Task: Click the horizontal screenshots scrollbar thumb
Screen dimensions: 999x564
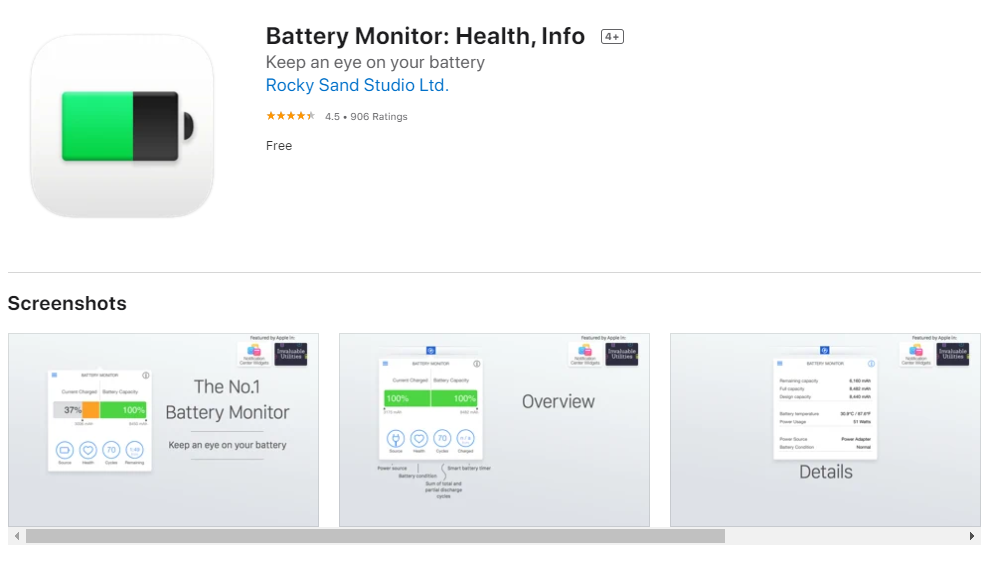Action: pos(375,537)
